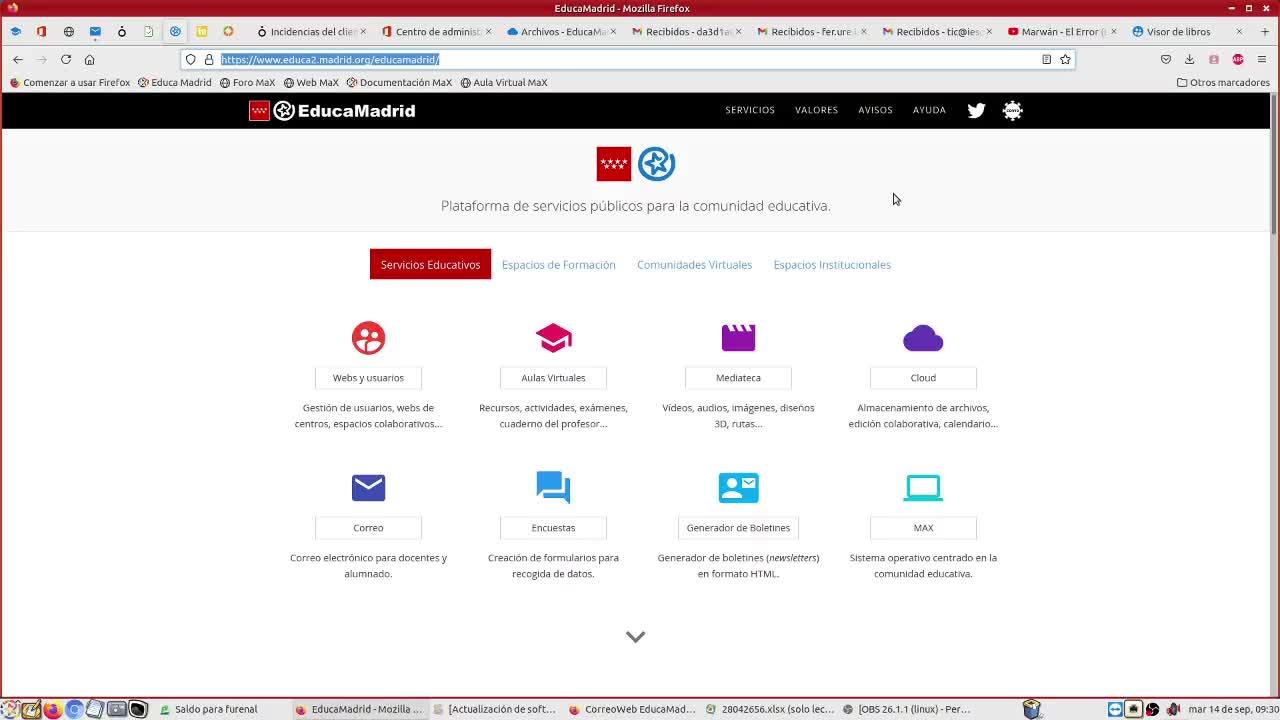The height and width of the screenshot is (720, 1280).
Task: Open the Mediateca clapperboard icon
Action: click(738, 338)
